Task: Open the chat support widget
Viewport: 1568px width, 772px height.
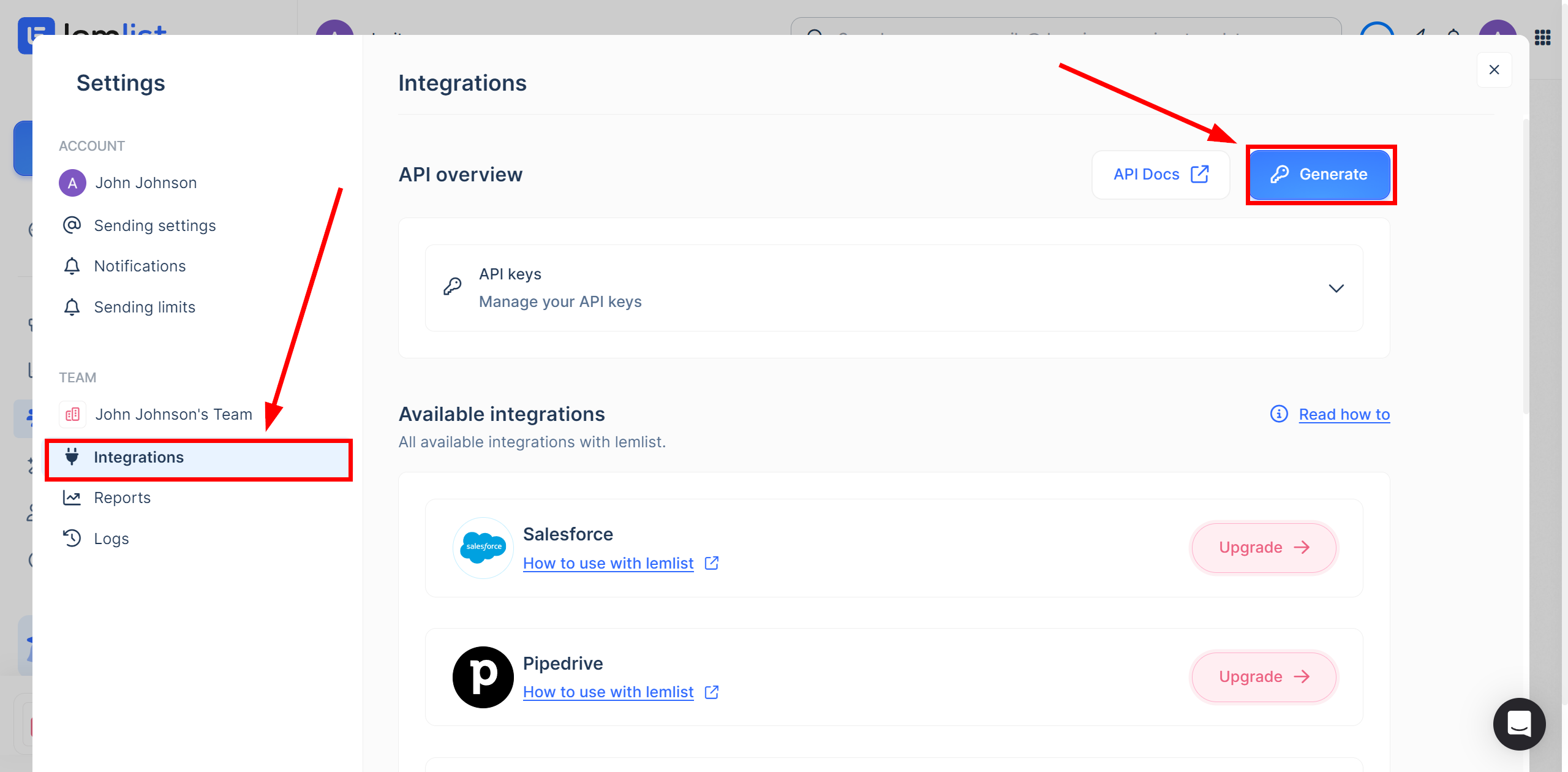Action: 1519,724
